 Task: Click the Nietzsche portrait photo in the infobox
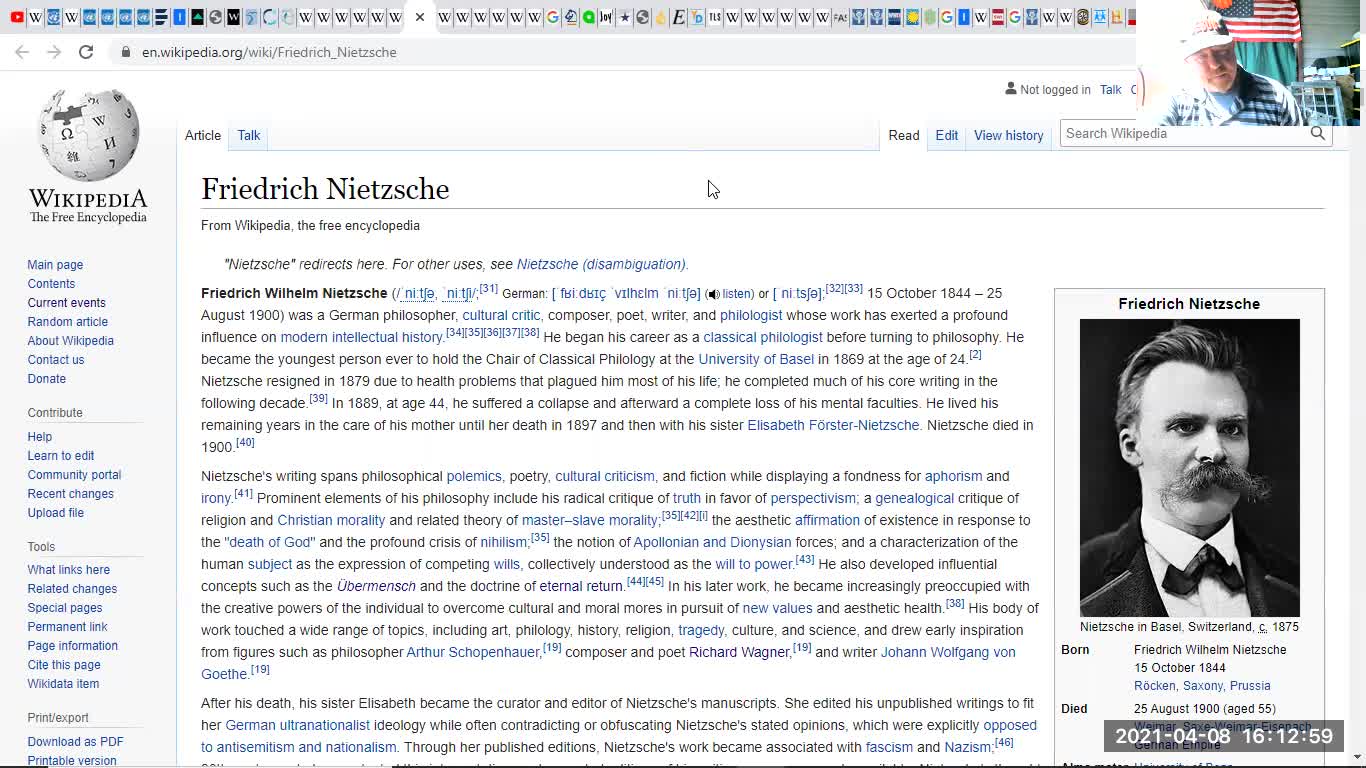1190,468
